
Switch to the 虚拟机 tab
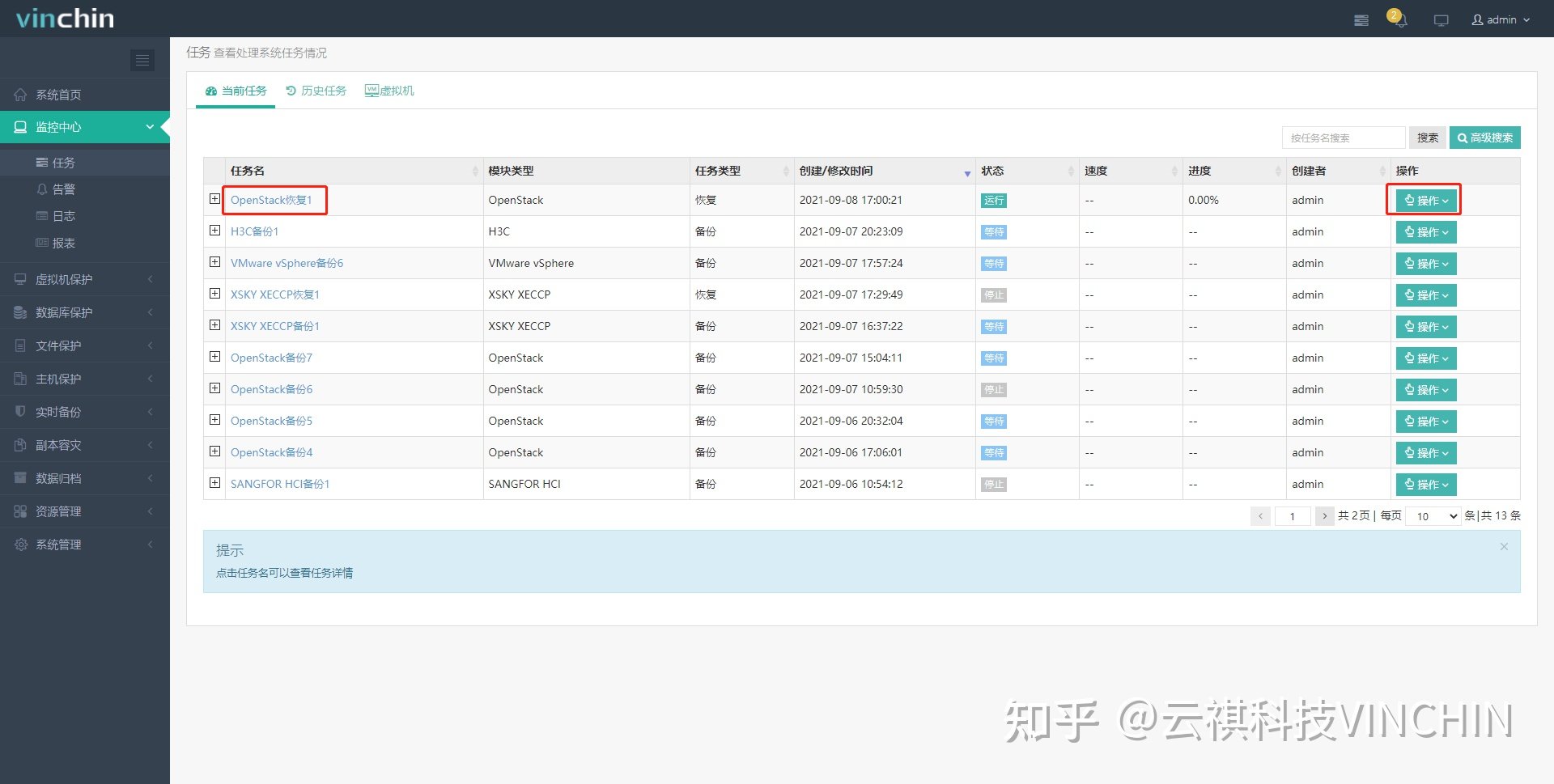click(x=388, y=90)
